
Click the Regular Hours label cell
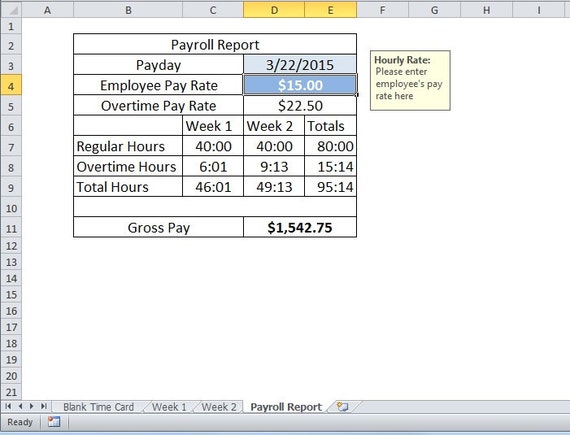128,146
